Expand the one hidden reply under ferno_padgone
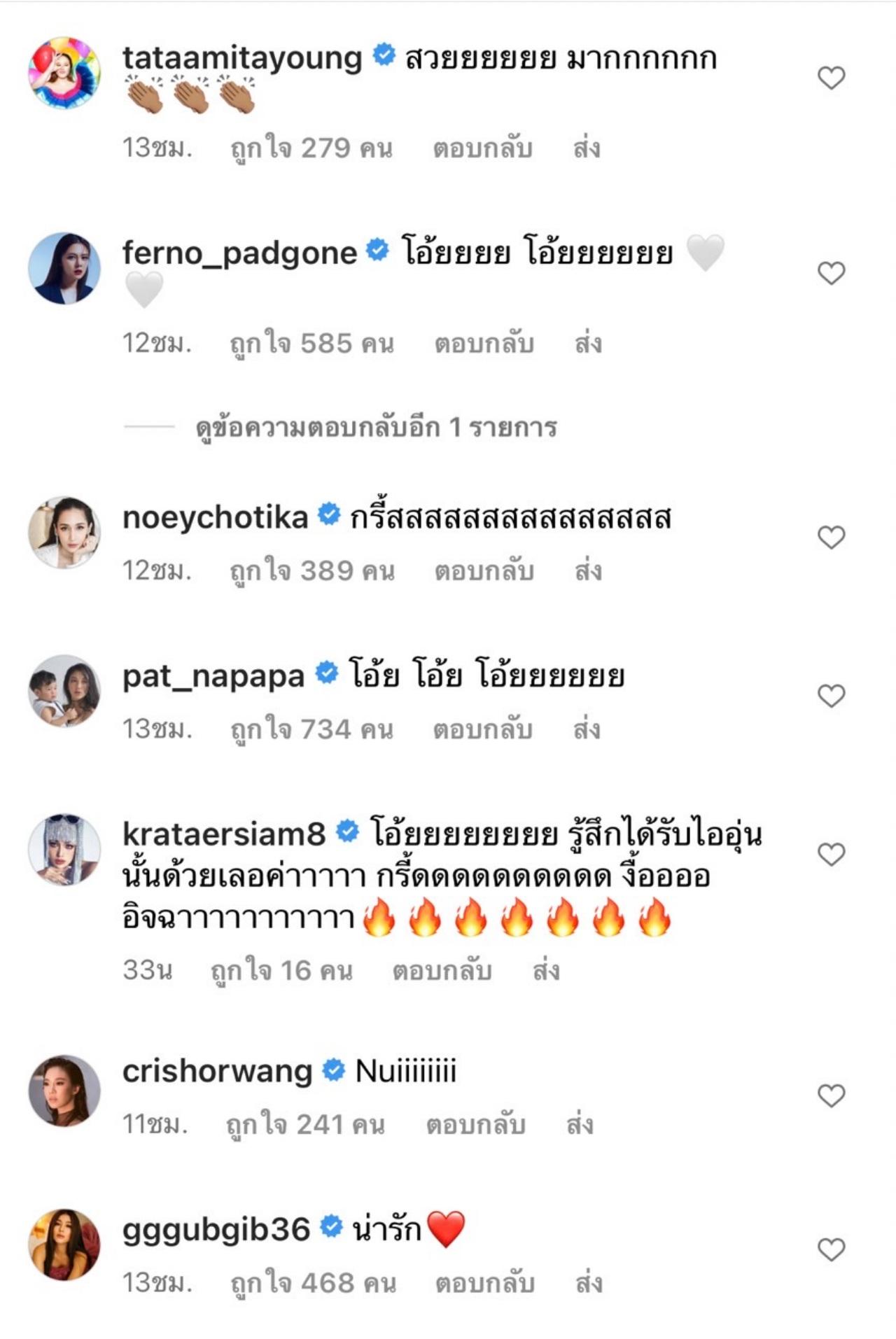Image resolution: width=896 pixels, height=1339 pixels. tap(376, 427)
